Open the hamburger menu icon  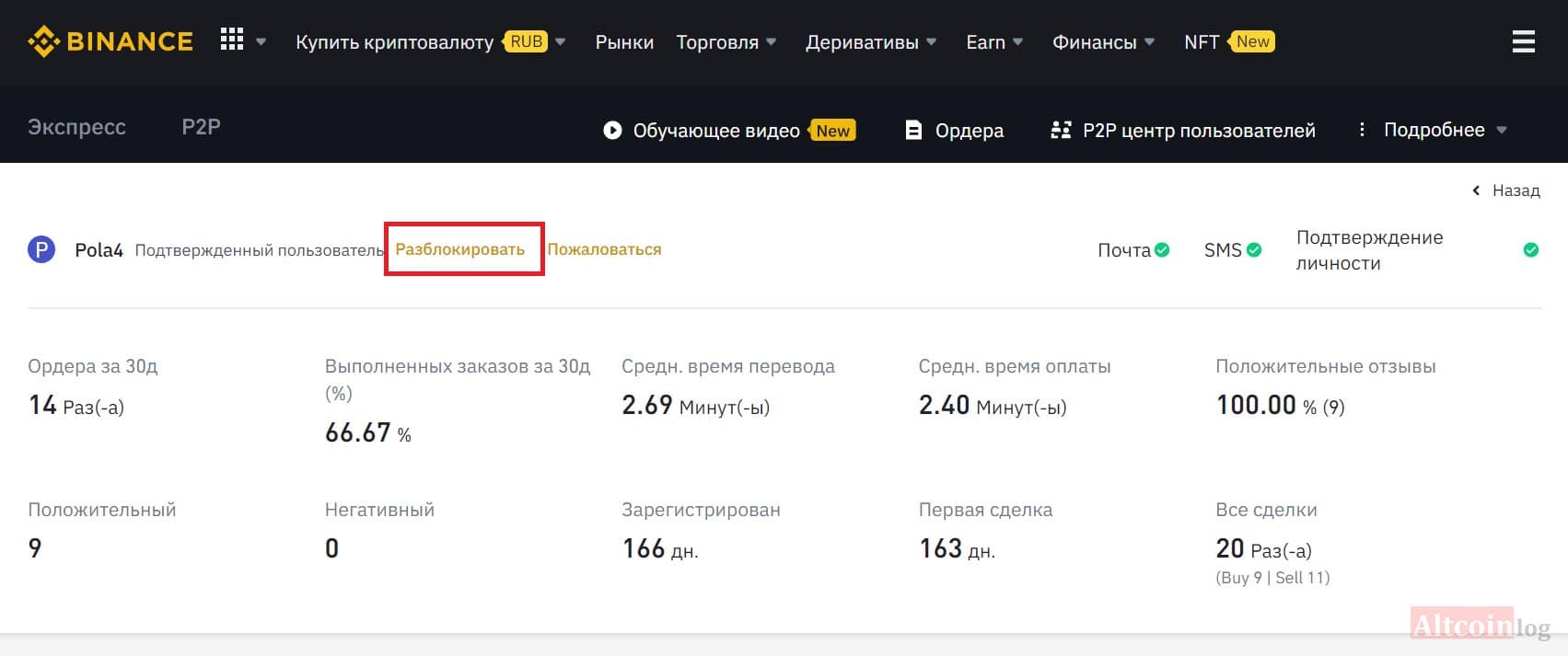[x=1524, y=41]
